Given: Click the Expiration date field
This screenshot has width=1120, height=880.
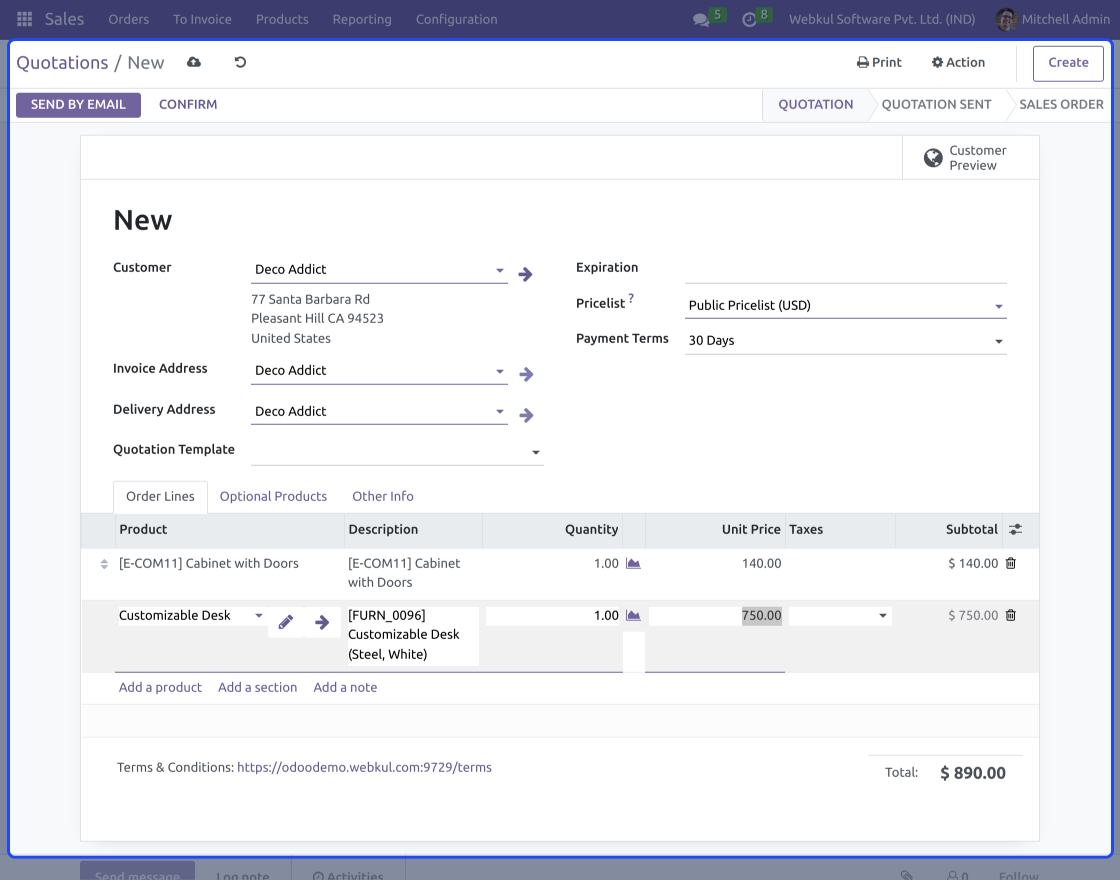Looking at the screenshot, I should (846, 269).
